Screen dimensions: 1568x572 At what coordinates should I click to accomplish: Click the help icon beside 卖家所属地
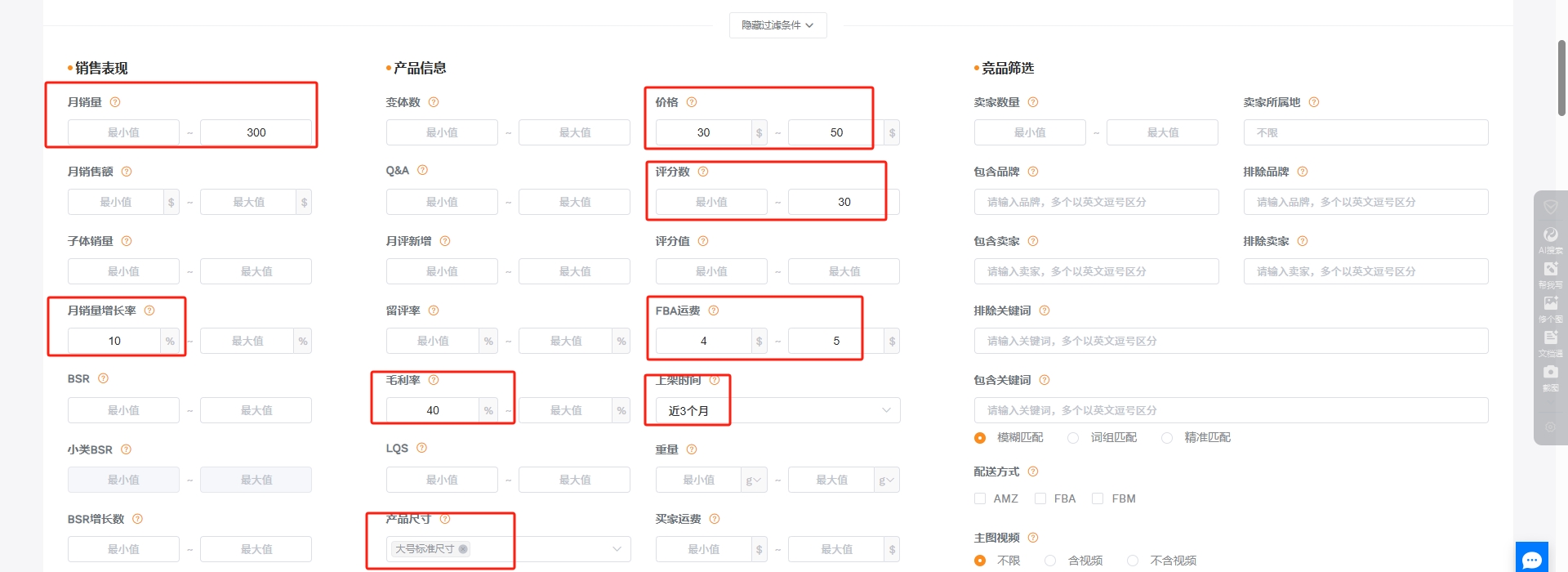coord(1314,102)
